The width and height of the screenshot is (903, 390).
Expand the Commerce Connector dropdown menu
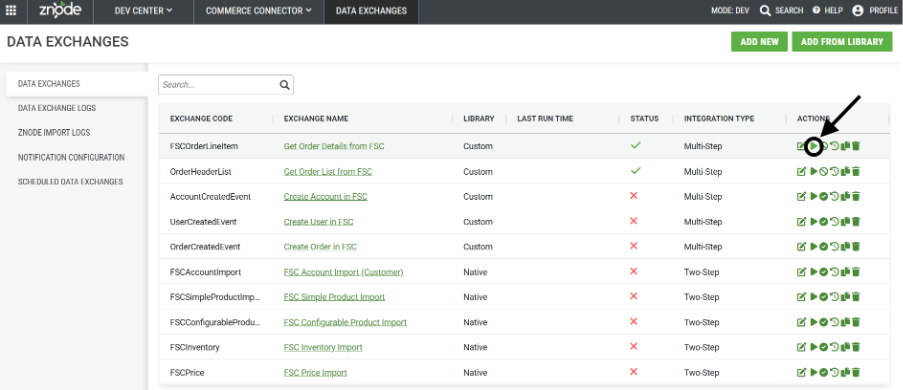[x=259, y=10]
